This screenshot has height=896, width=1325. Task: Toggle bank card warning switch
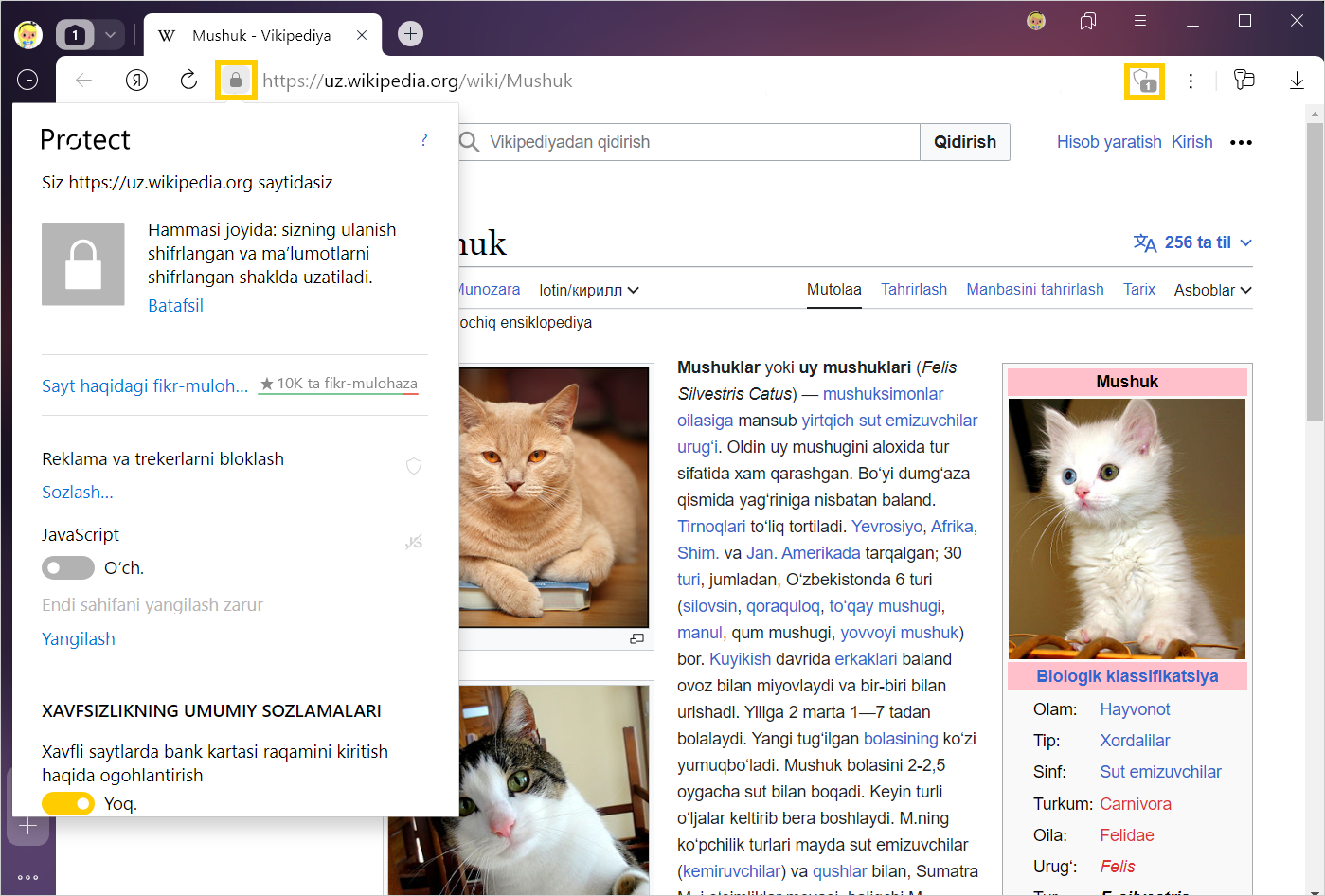click(x=67, y=803)
